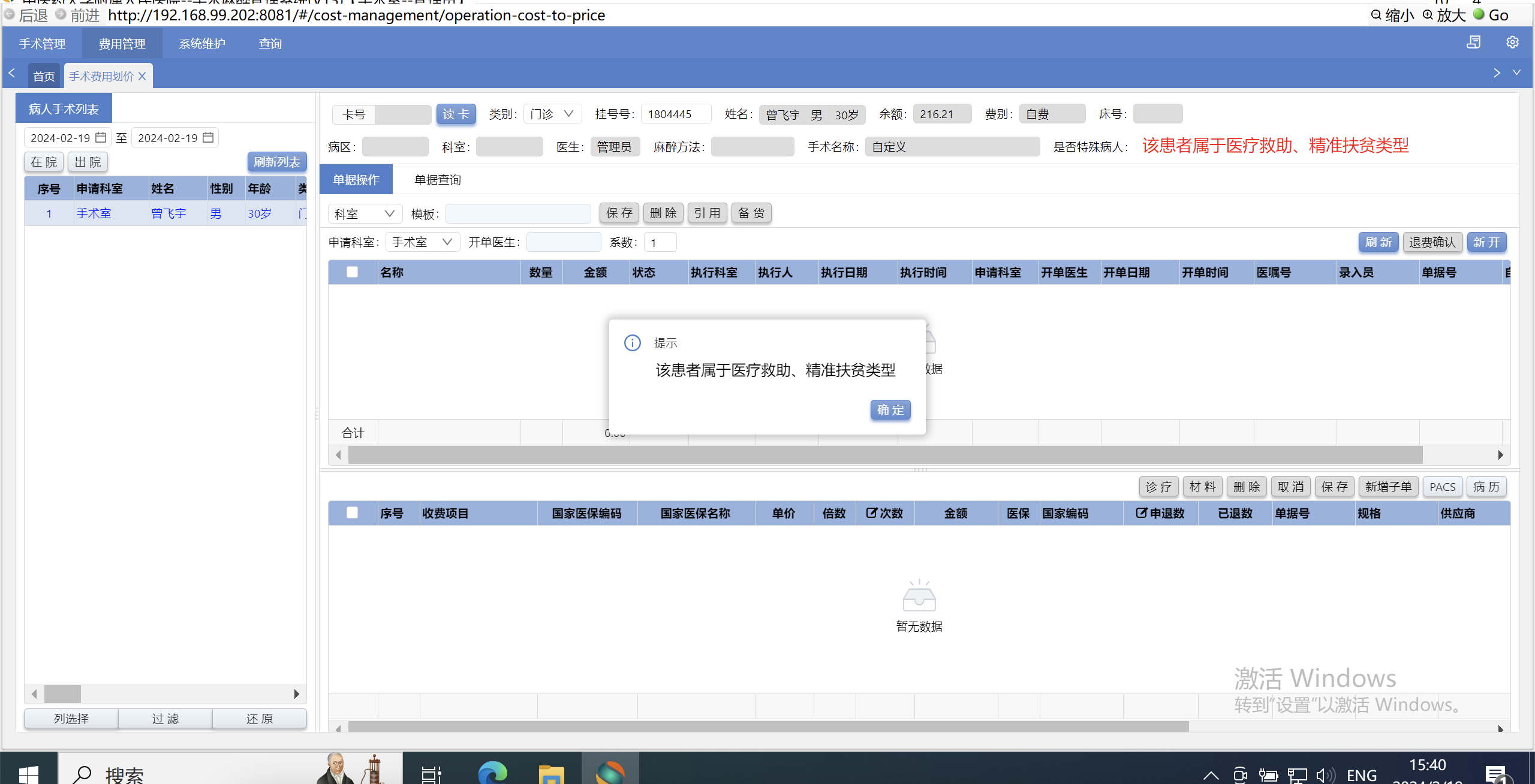Open start date calendar picker icon
The image size is (1535, 784).
[x=101, y=137]
